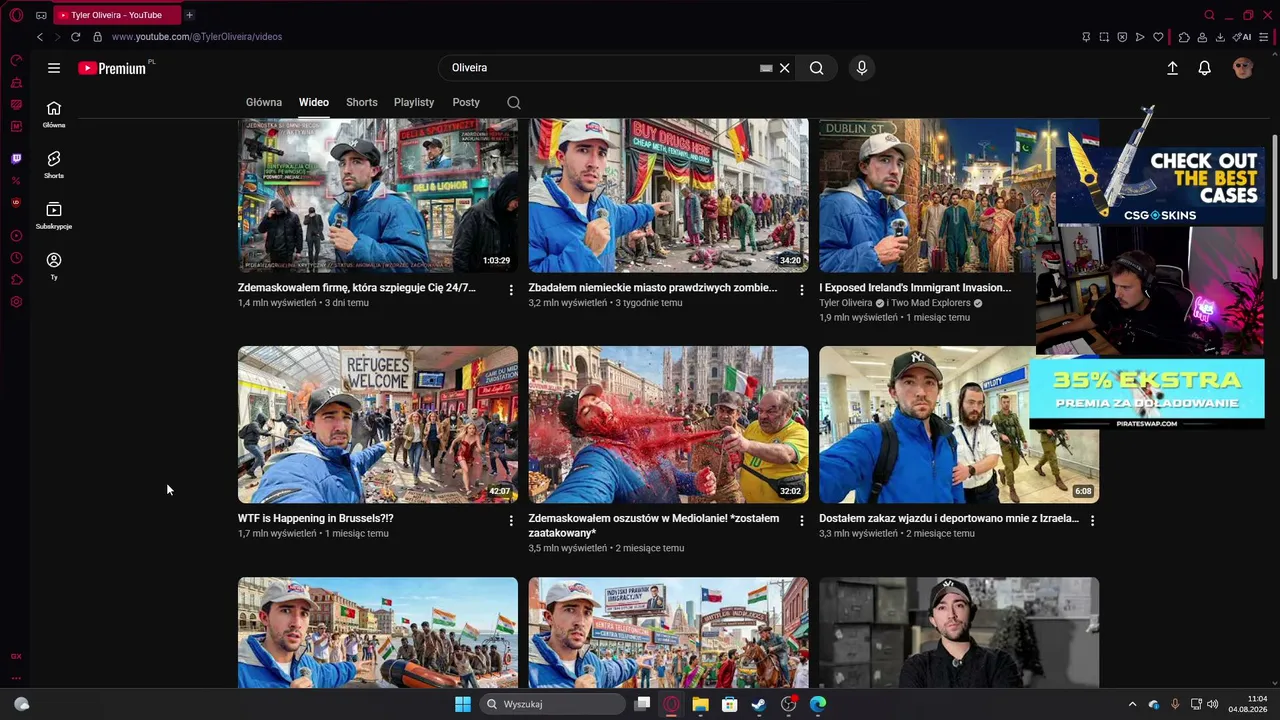This screenshot has height=720, width=1280.
Task: Take a snapshot with toolbar icon
Action: [1104, 37]
